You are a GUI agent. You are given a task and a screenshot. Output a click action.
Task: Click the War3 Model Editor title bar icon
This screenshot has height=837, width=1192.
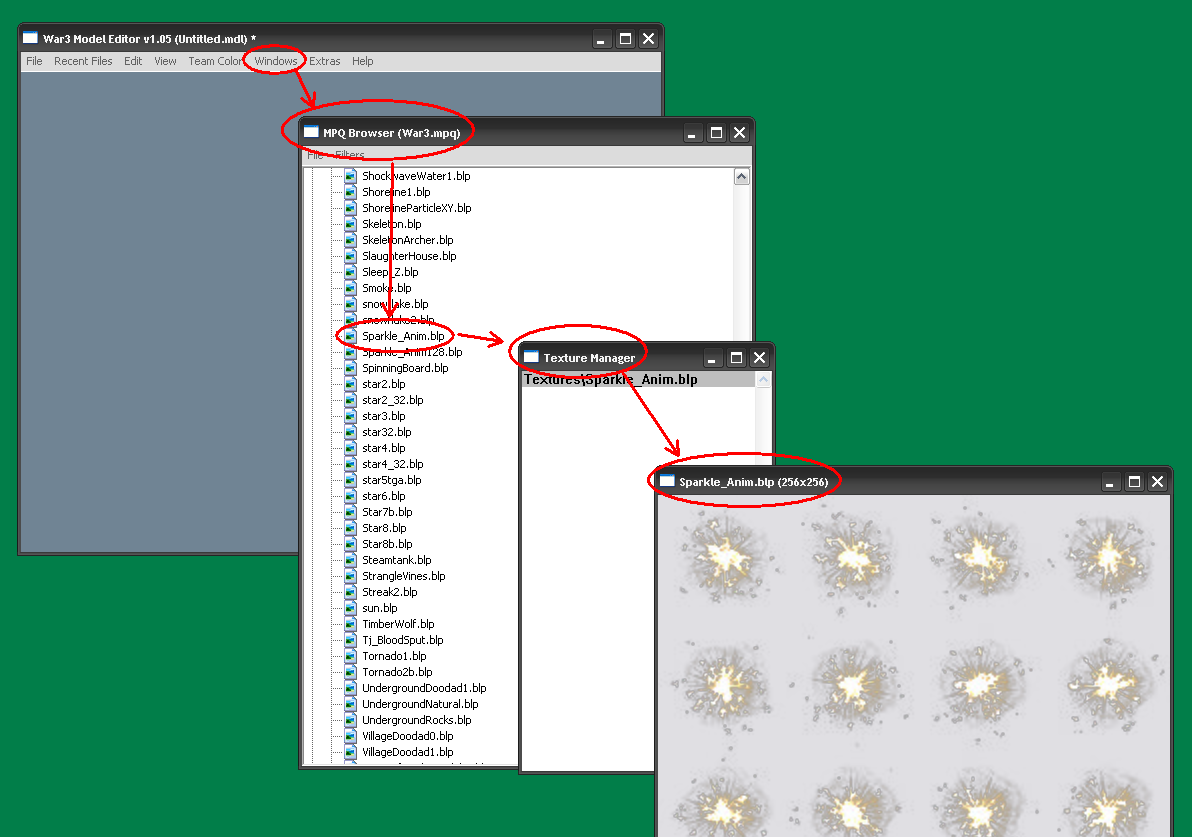click(30, 37)
